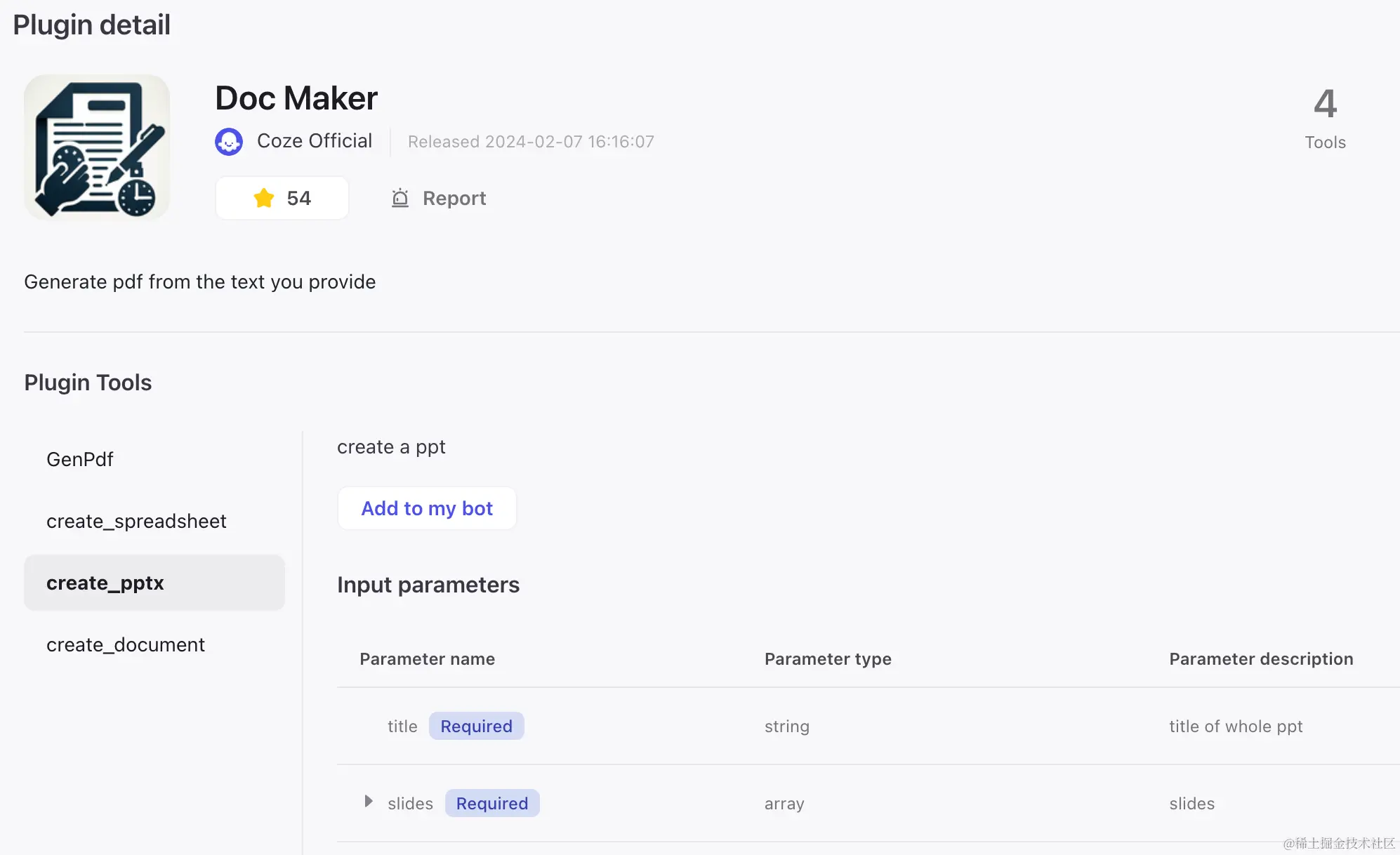This screenshot has width=1400, height=855.
Task: Click the Doc Maker plugin title
Action: [296, 98]
